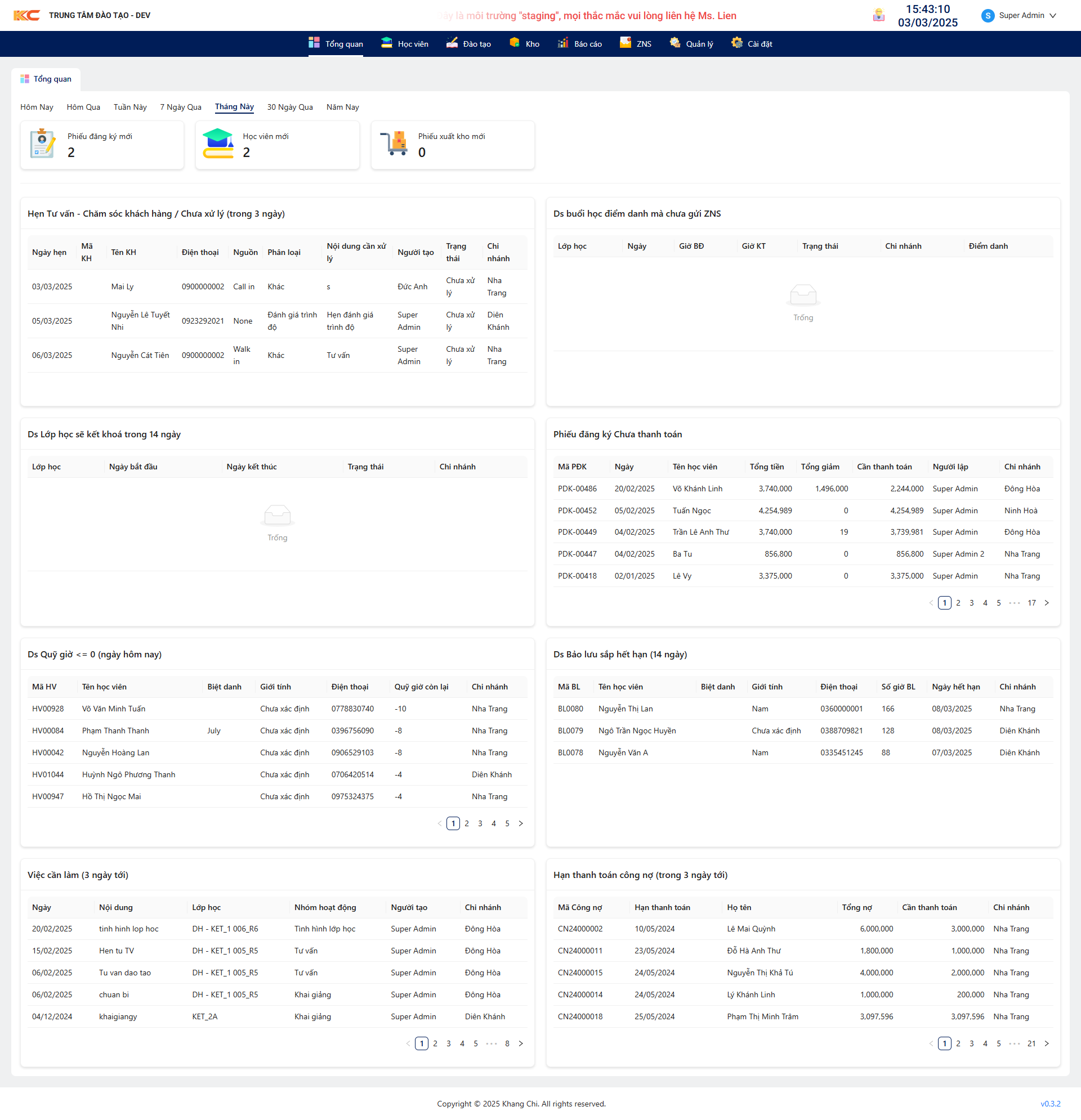The height and width of the screenshot is (1120, 1081).
Task: Open page 21 of công nợ list
Action: tap(1031, 1043)
